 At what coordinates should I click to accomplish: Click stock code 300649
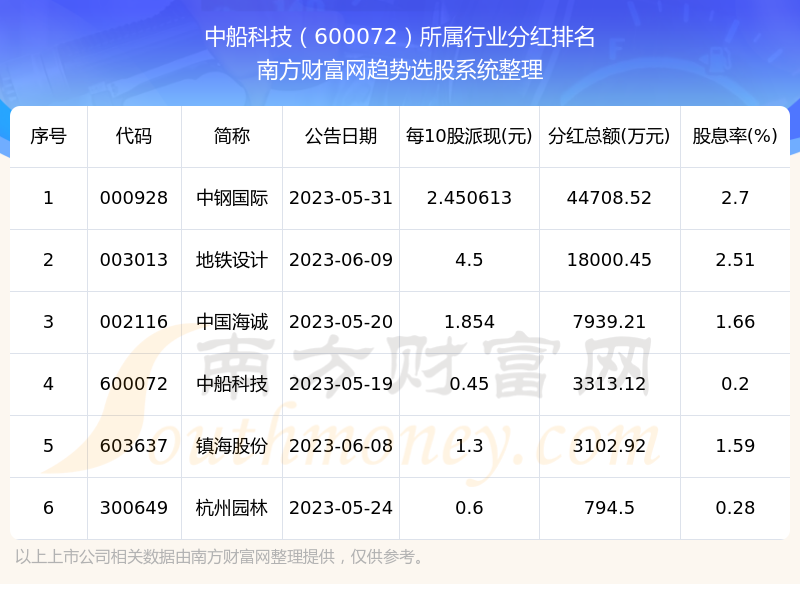tap(134, 508)
